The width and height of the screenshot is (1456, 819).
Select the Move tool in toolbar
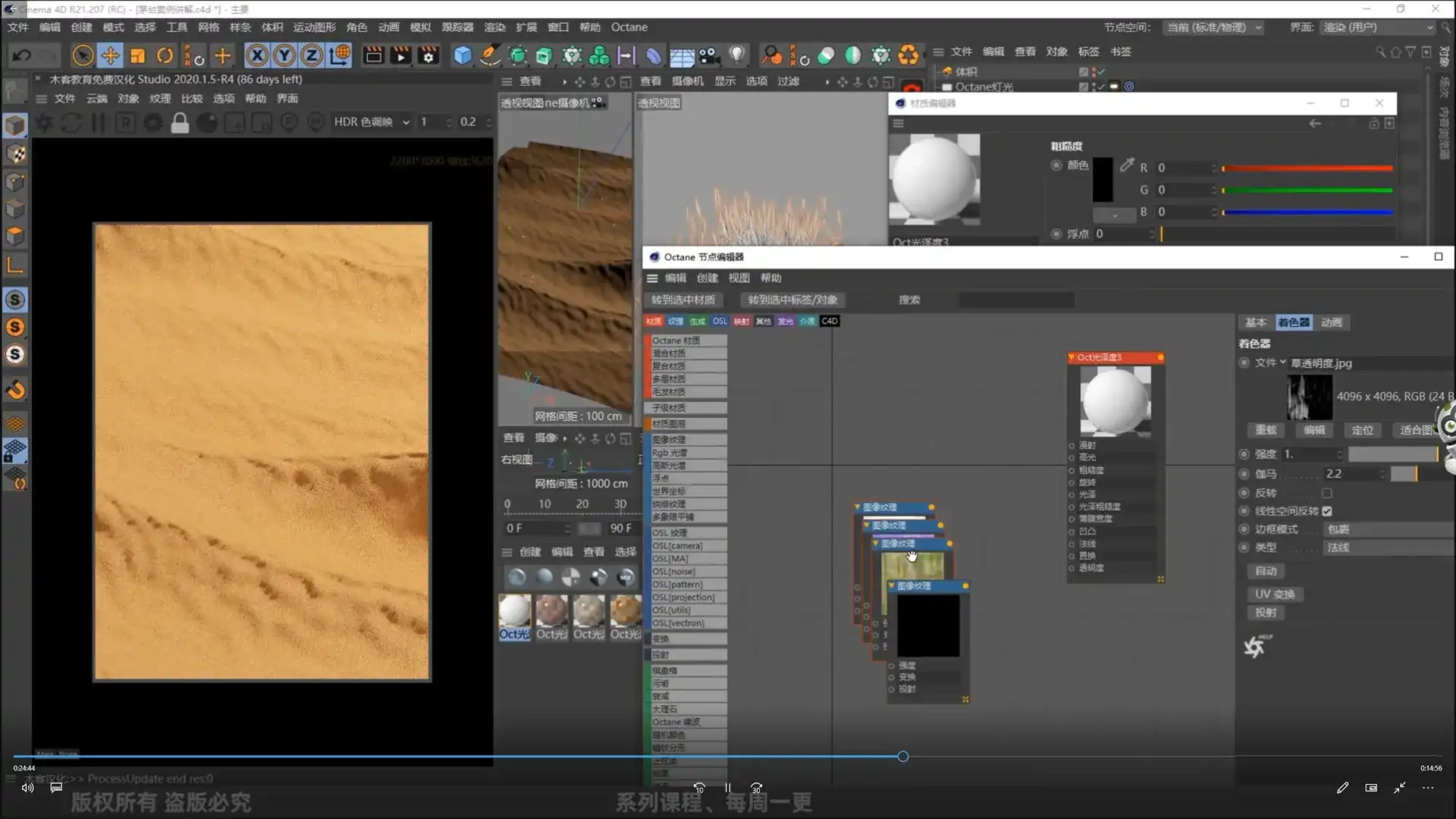coord(110,55)
